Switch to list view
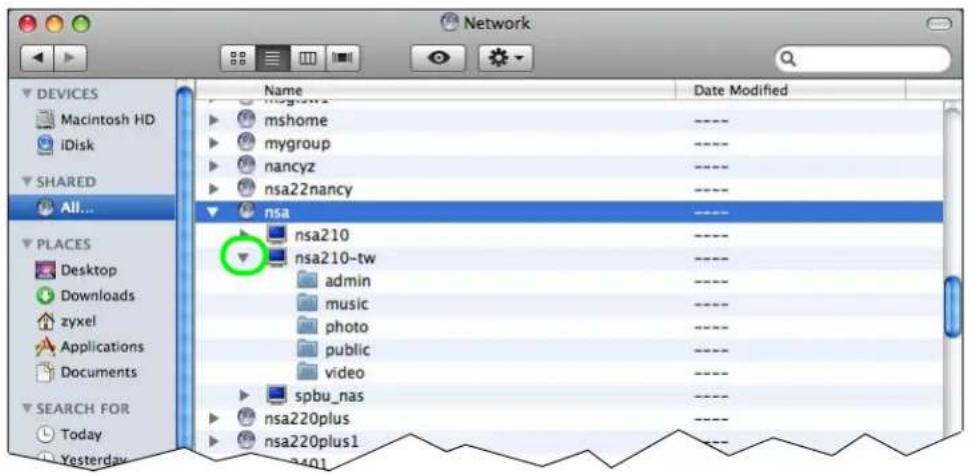This screenshot has height=476, width=970. 273,58
